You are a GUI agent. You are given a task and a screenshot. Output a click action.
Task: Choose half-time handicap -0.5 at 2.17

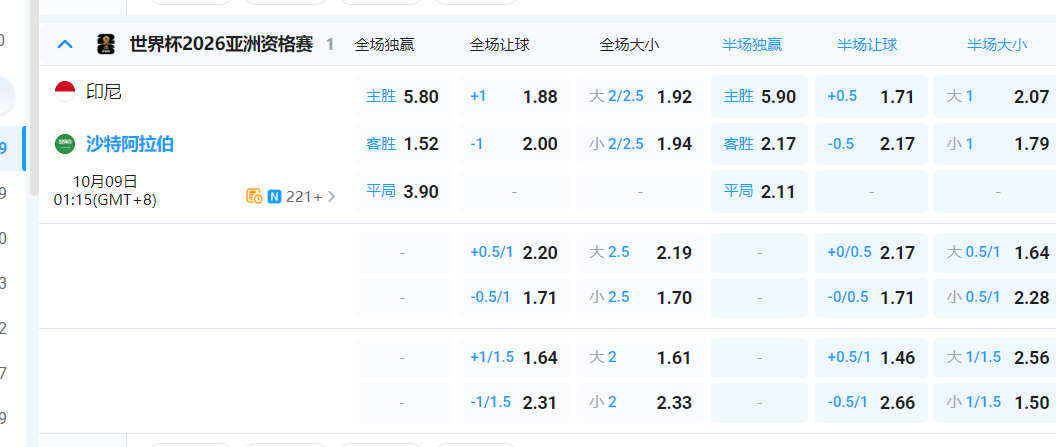tap(870, 144)
